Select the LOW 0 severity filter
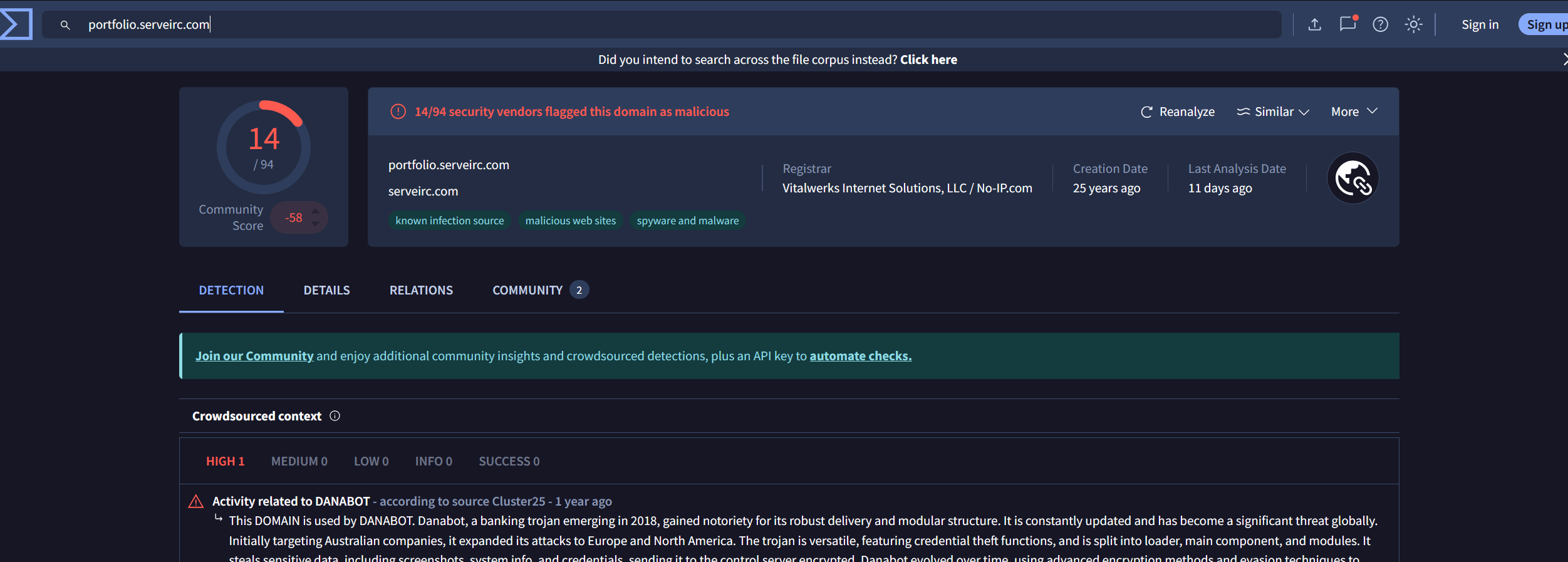This screenshot has height=562, width=1568. 371,461
